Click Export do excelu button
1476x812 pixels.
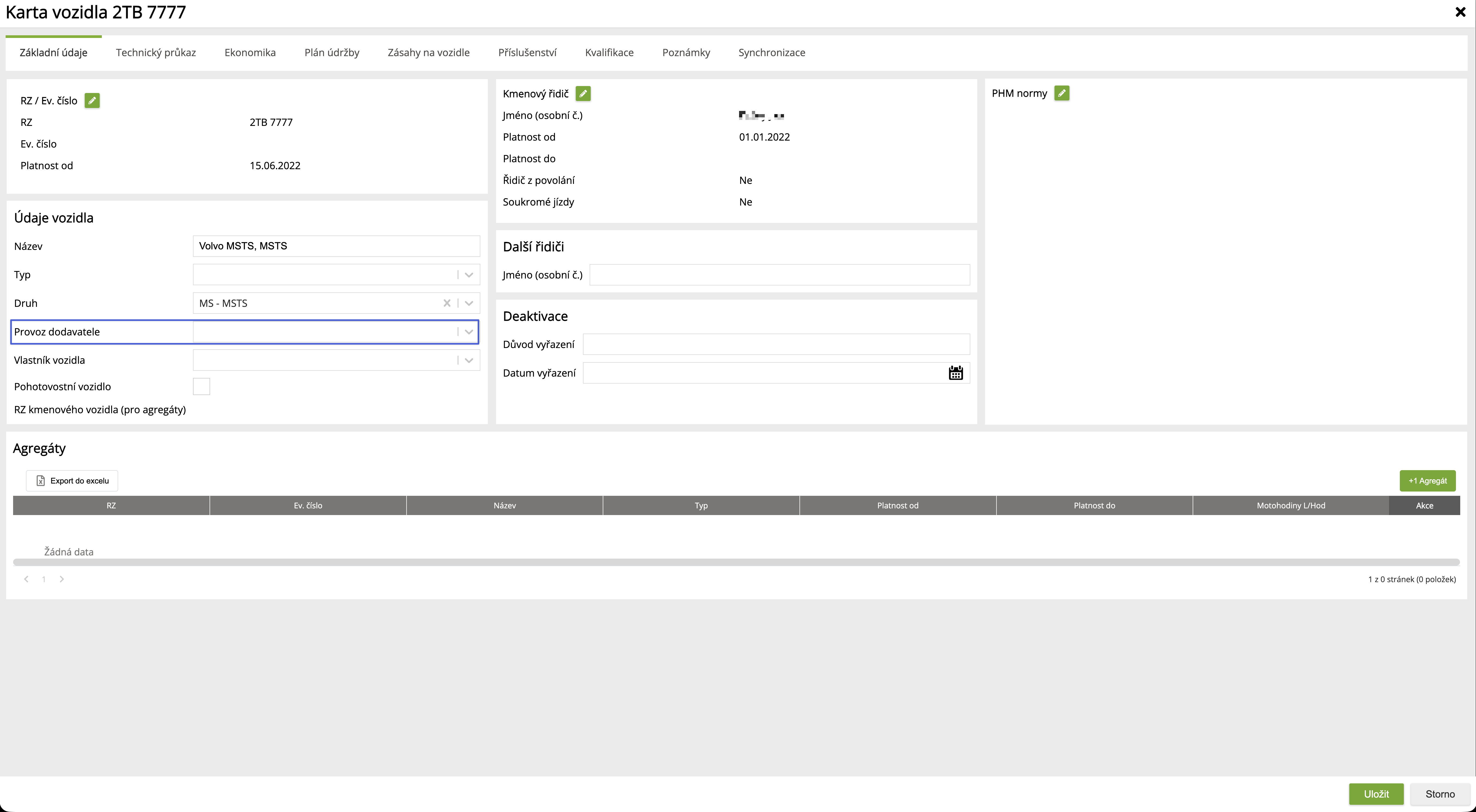pyautogui.click(x=72, y=481)
